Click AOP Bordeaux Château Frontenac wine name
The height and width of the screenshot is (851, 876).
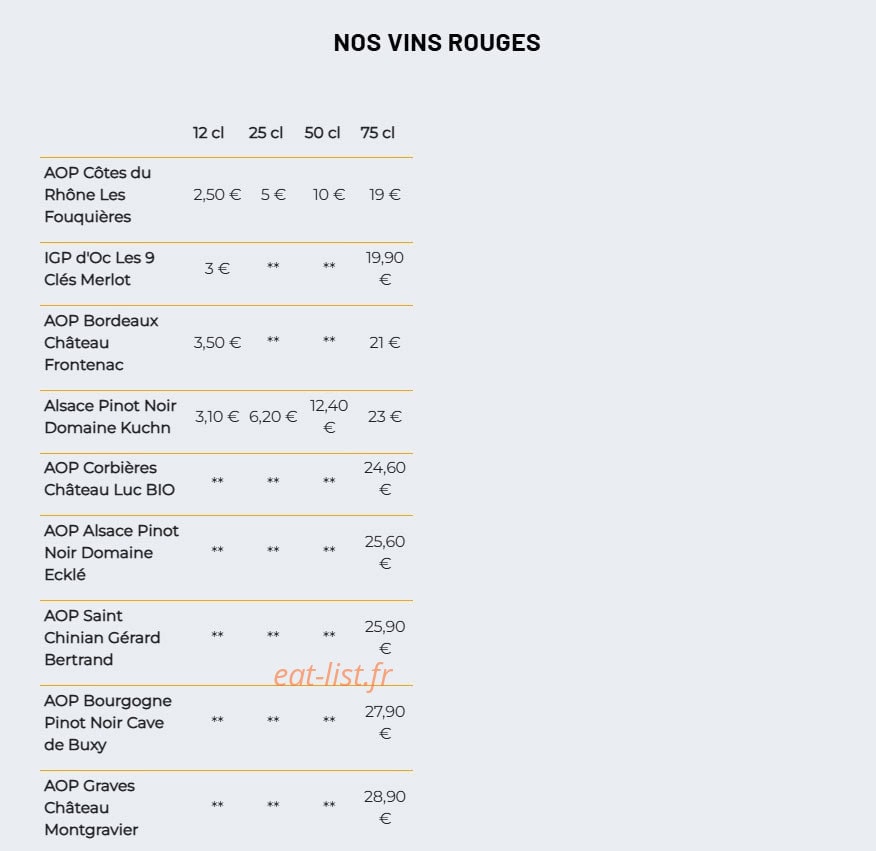(101, 343)
